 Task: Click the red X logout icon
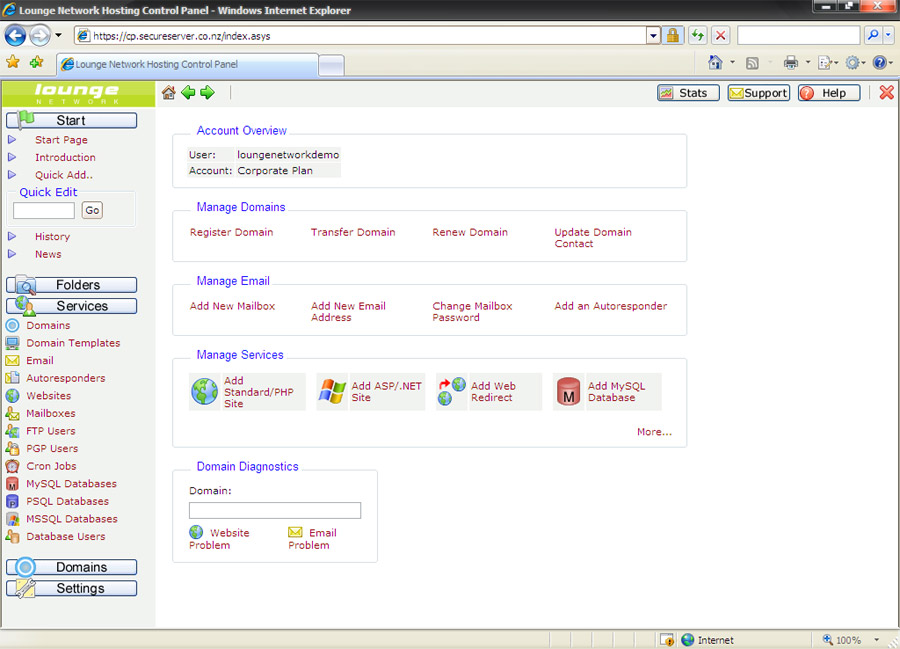pos(886,93)
